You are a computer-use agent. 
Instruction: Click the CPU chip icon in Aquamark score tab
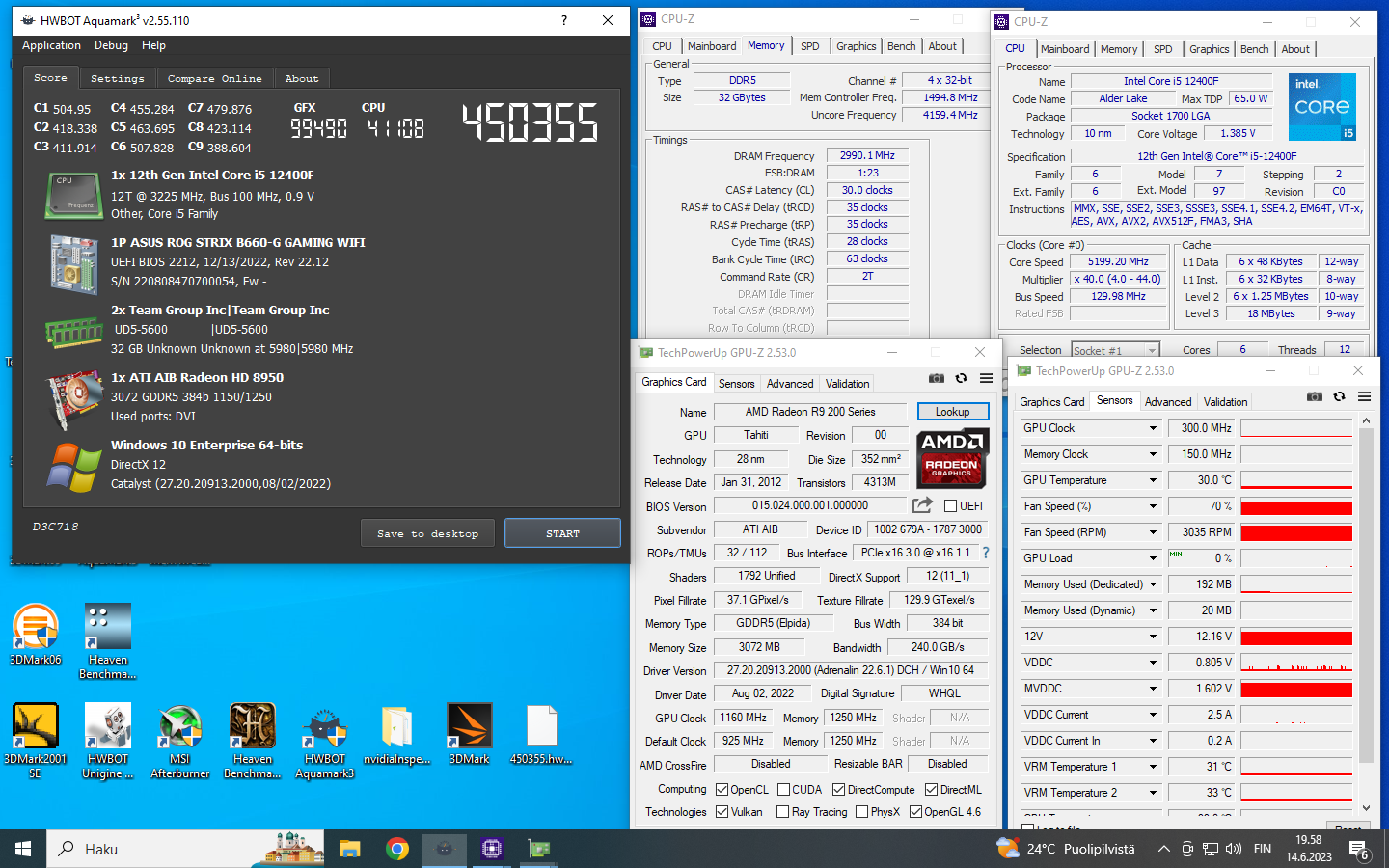73,196
